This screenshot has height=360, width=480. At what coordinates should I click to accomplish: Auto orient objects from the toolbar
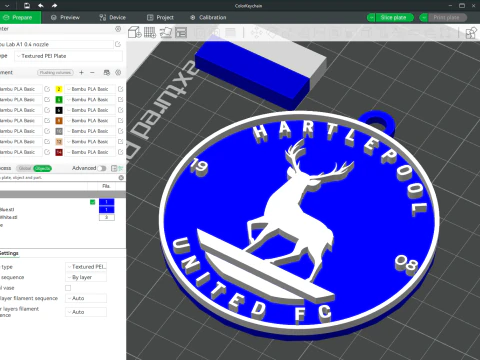tap(166, 32)
